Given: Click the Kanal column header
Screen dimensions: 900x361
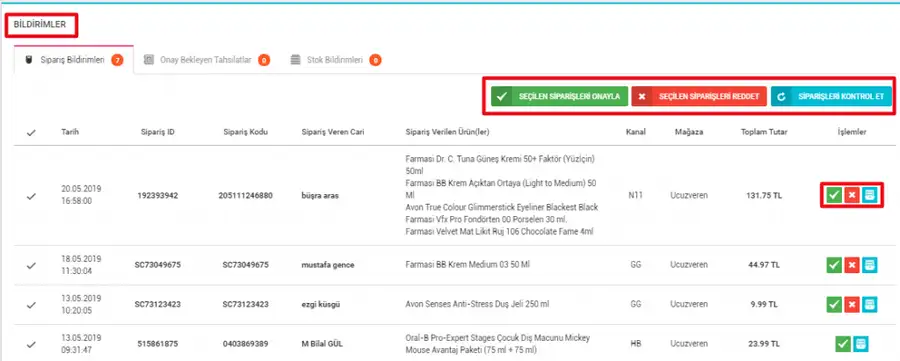Looking at the screenshot, I should [x=636, y=132].
